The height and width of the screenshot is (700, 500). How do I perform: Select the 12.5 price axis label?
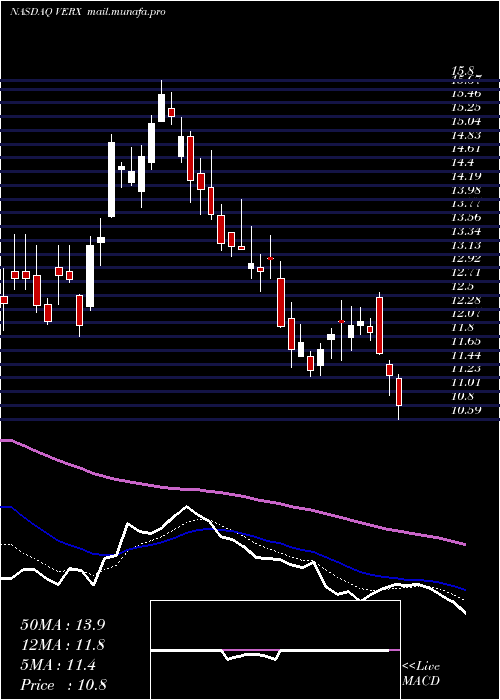pos(462,287)
